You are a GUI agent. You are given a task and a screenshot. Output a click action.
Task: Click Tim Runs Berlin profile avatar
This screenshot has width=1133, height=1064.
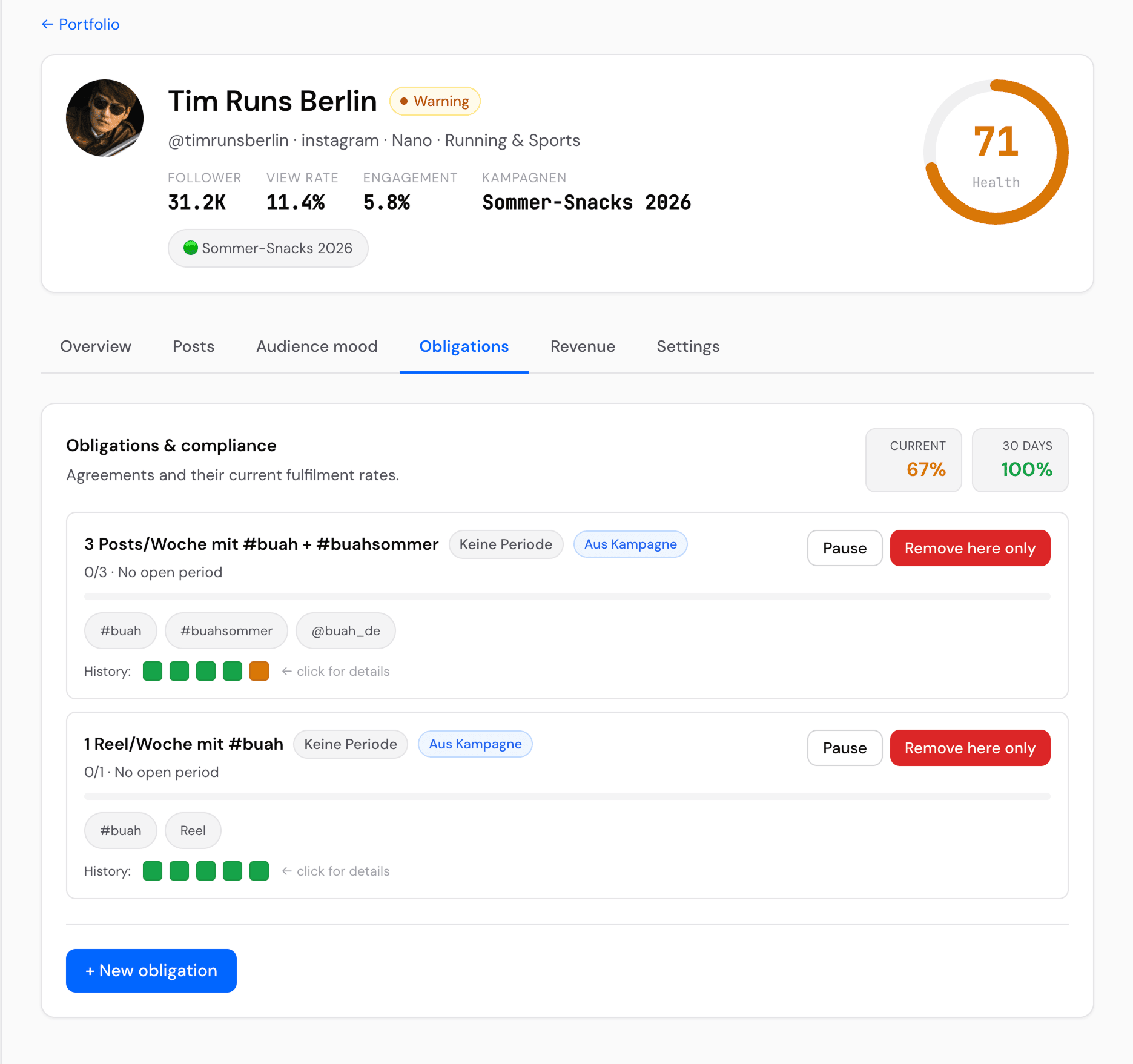click(x=105, y=118)
